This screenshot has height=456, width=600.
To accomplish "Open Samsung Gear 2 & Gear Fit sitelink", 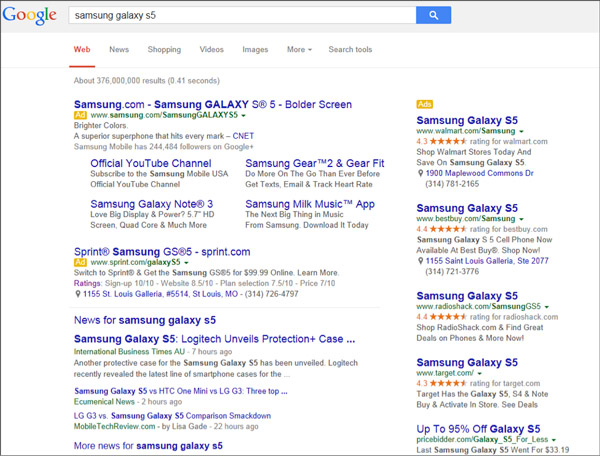I will tap(315, 163).
